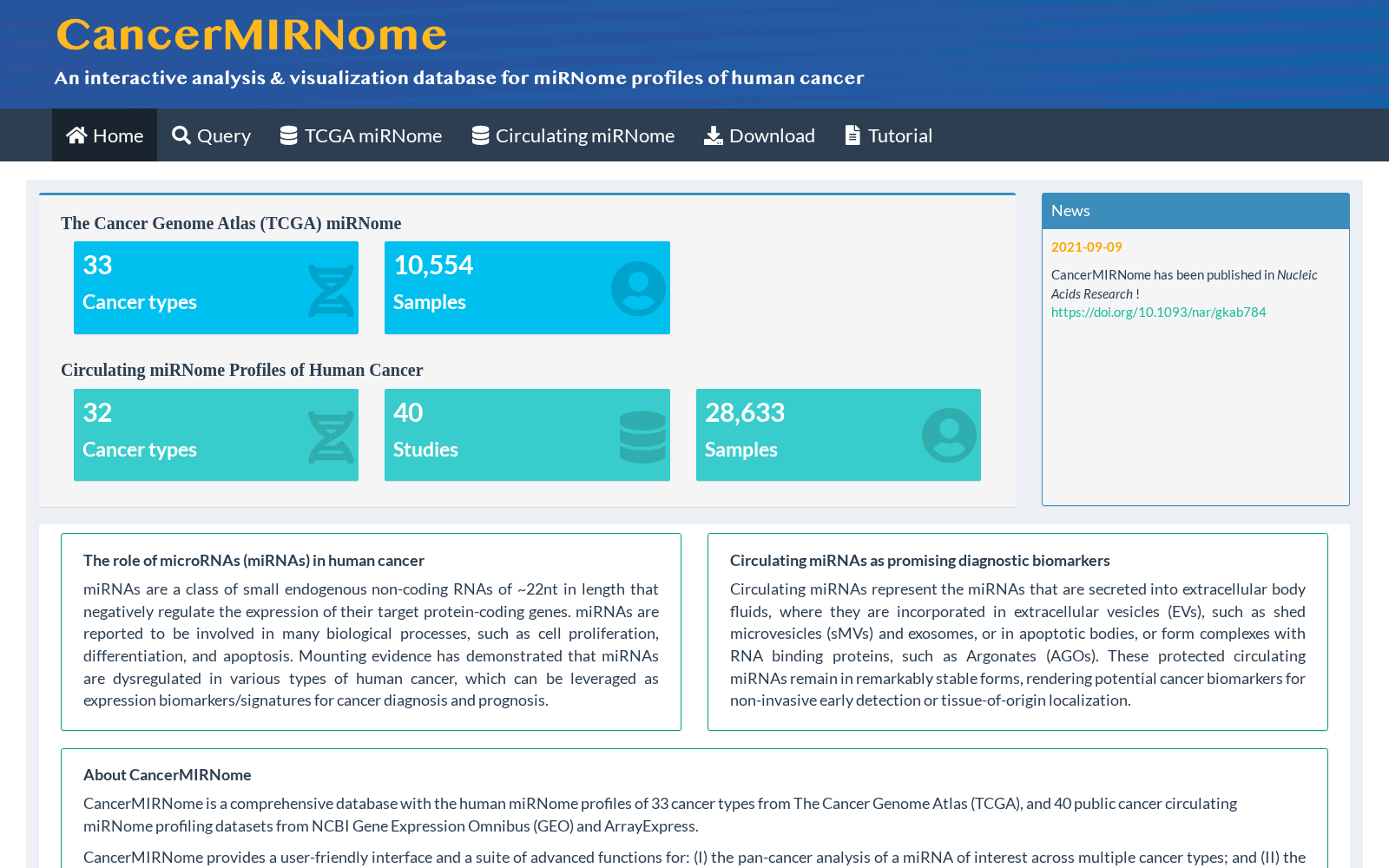Open the Download page
Image resolution: width=1389 pixels, height=868 pixels.
pos(760,135)
